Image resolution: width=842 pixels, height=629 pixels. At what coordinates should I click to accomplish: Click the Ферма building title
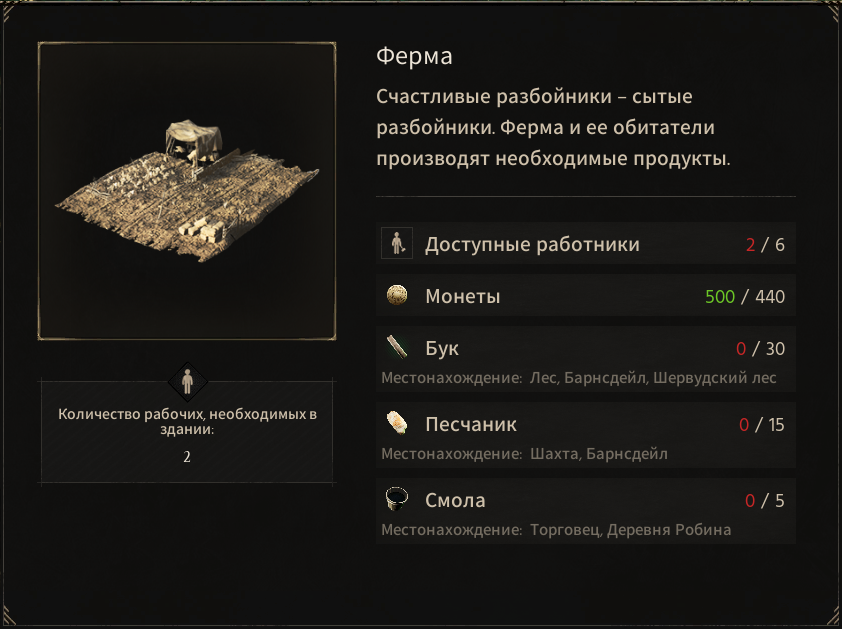click(414, 57)
